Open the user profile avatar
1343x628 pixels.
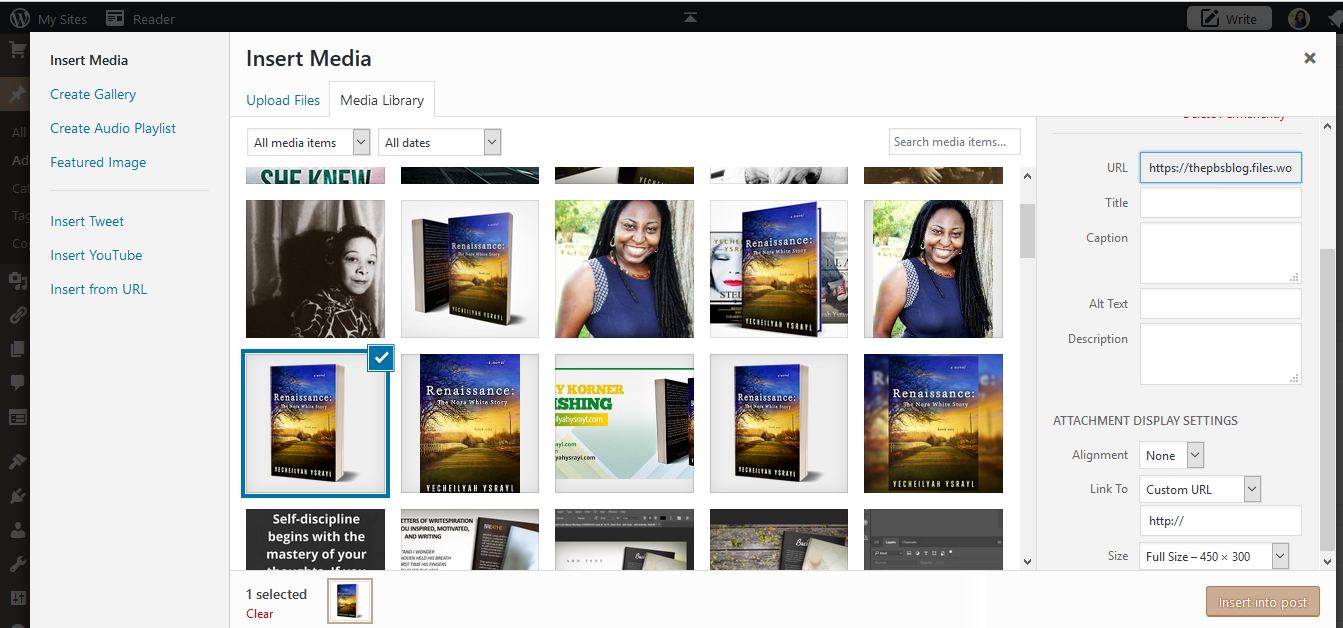[x=1298, y=19]
